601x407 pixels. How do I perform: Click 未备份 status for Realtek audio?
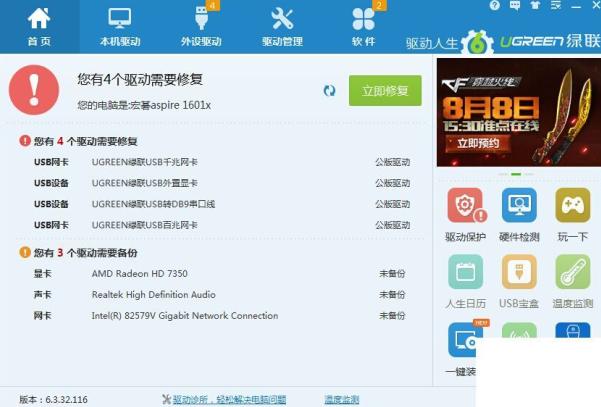click(x=392, y=295)
